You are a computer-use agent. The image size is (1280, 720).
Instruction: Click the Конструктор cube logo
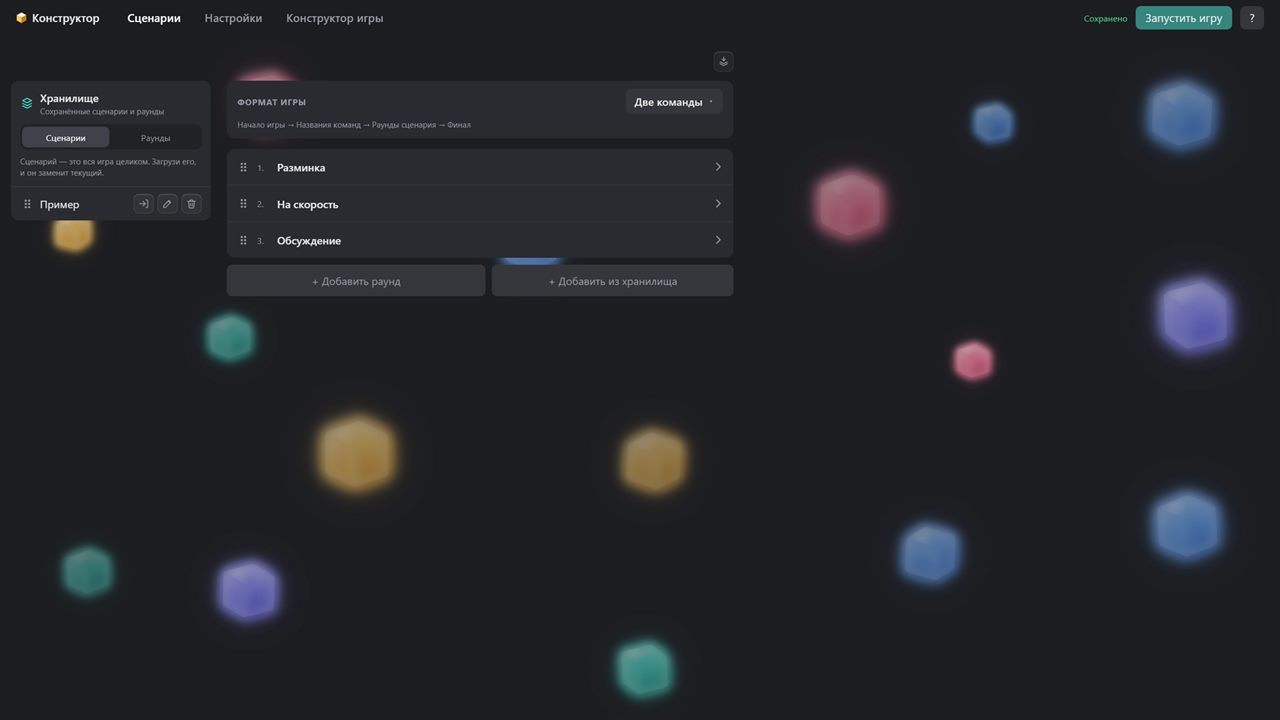tap(21, 18)
